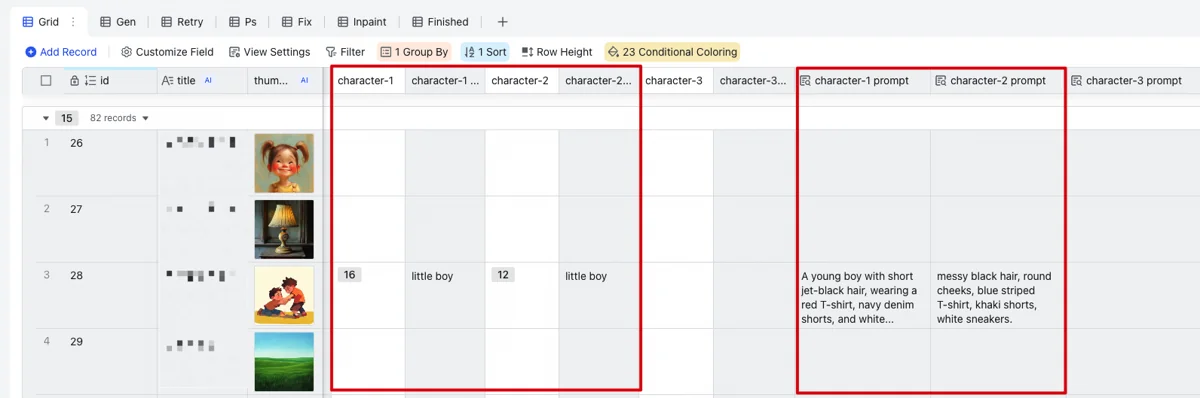Open the Filter options
1200x398 pixels.
[345, 52]
